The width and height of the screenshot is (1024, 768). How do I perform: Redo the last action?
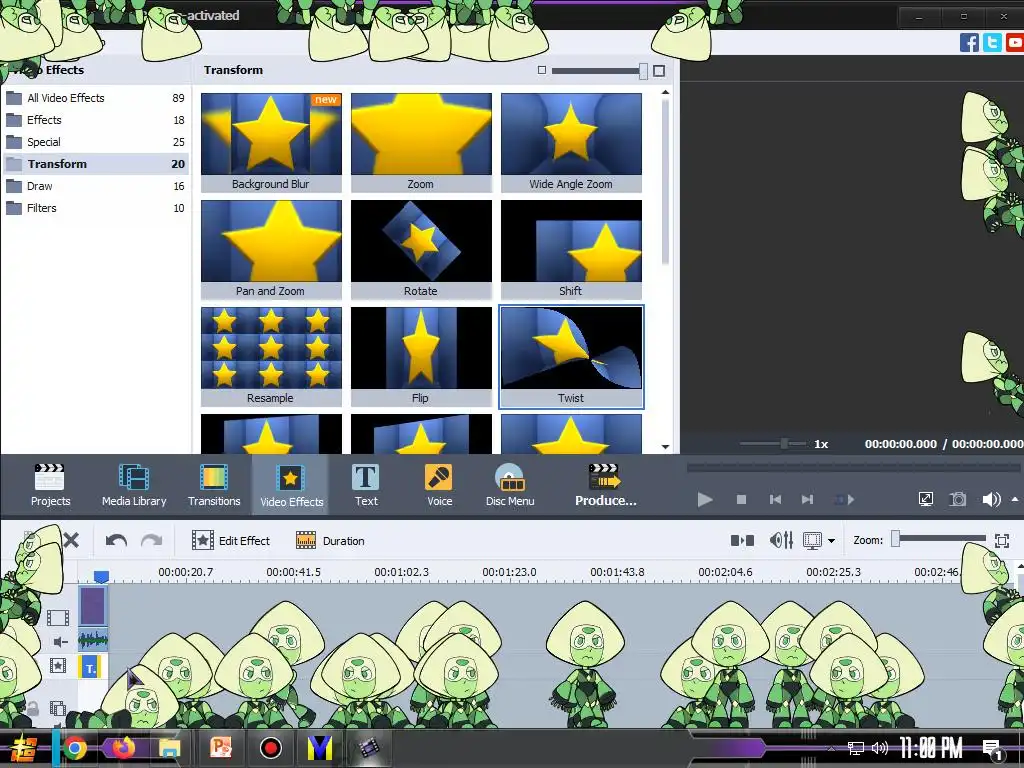(x=152, y=541)
